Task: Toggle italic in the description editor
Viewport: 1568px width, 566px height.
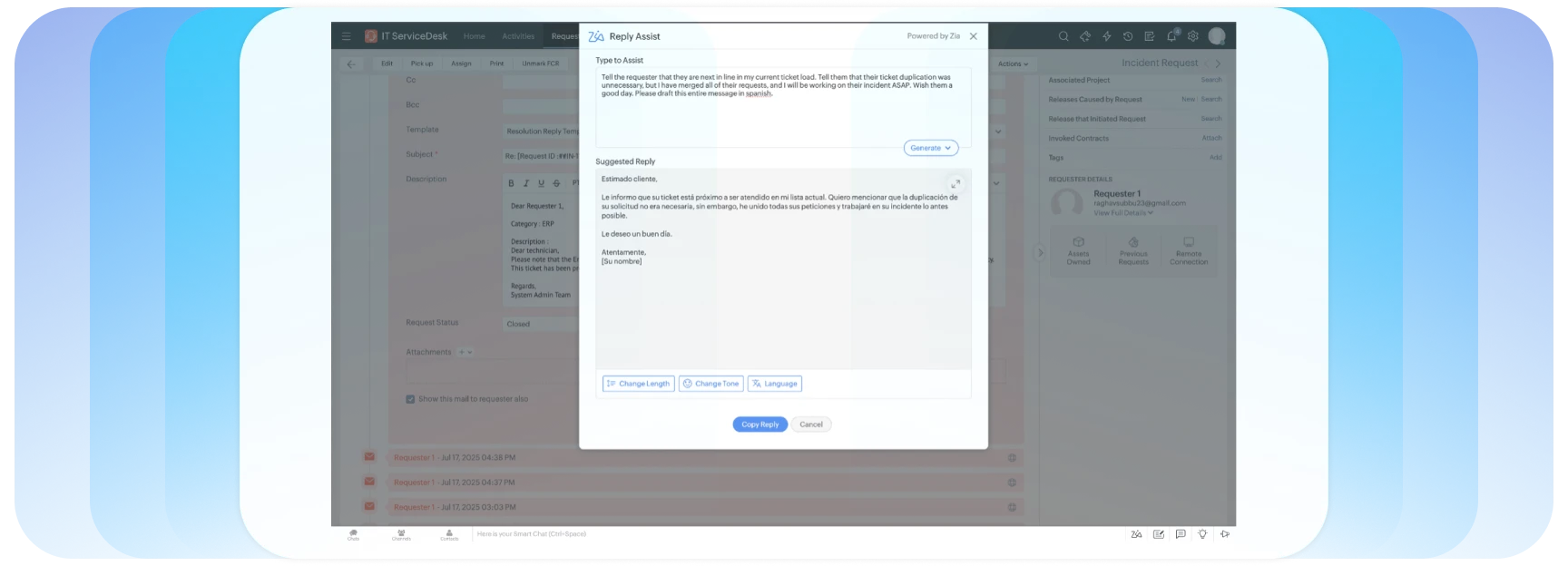Action: [x=526, y=183]
